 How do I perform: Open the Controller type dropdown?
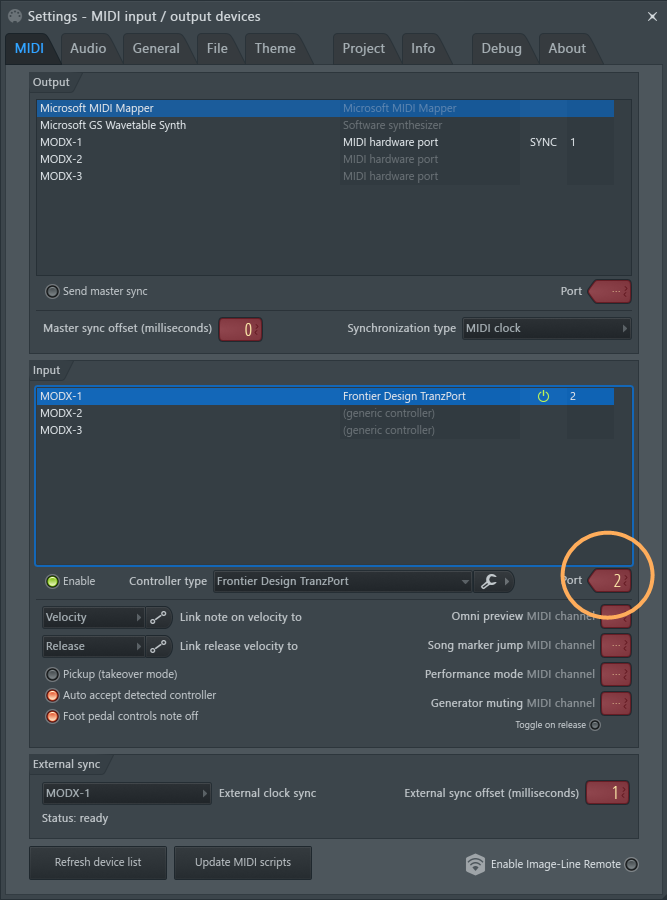pos(343,581)
